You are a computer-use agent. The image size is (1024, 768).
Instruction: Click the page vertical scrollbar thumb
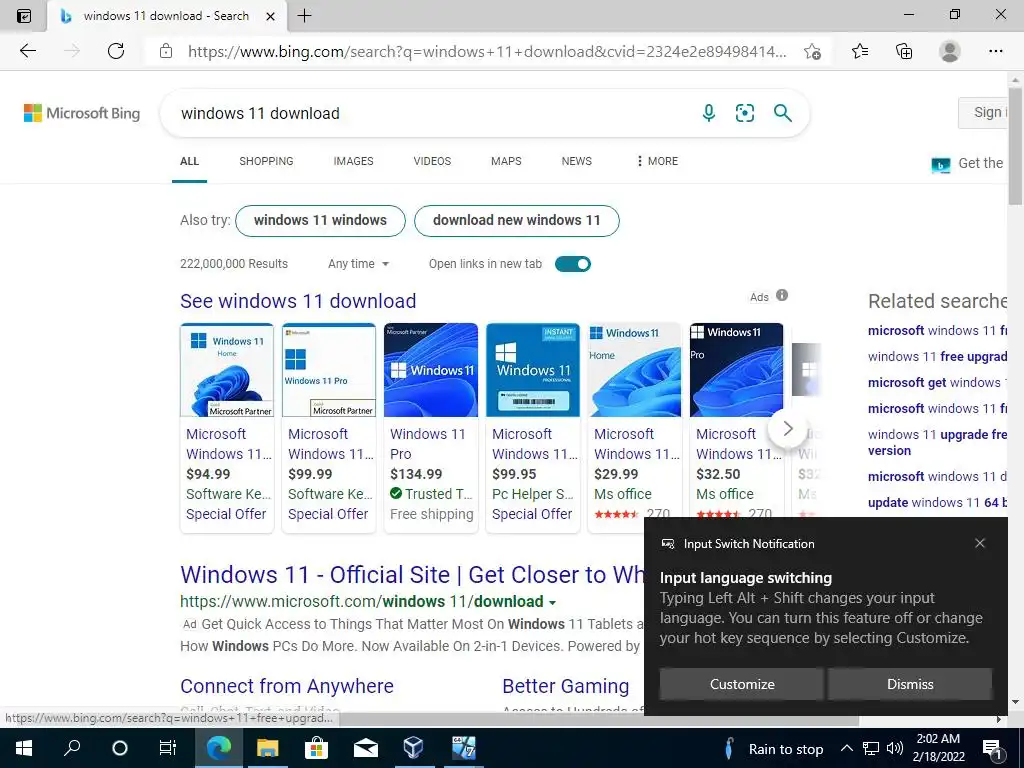click(x=1016, y=148)
